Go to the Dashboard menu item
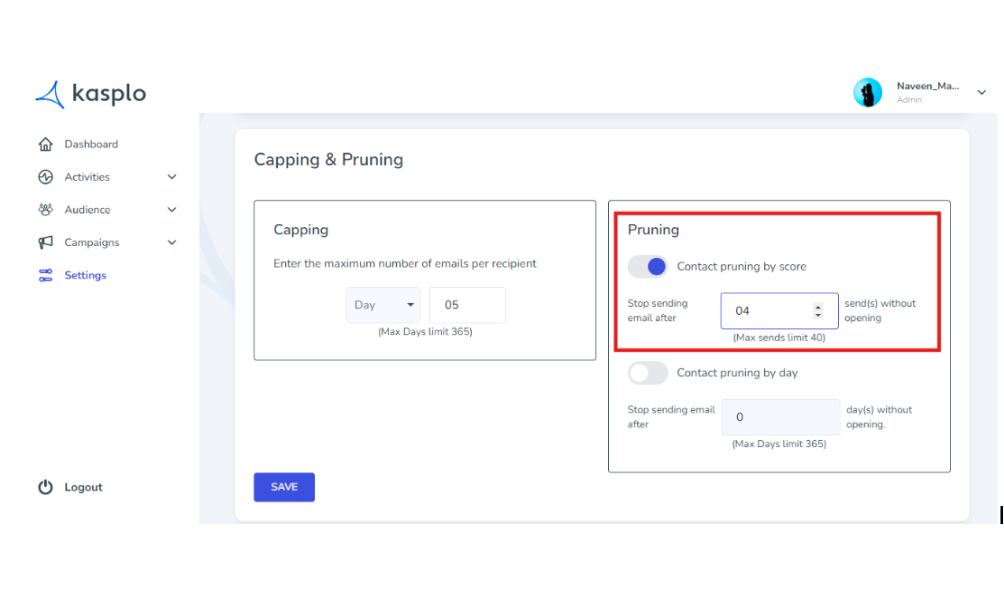1004x591 pixels. click(x=91, y=144)
